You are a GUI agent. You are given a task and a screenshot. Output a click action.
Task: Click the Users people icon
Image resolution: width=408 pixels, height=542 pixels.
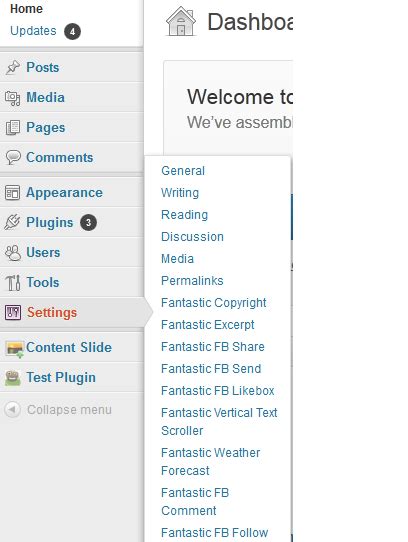coord(13,252)
